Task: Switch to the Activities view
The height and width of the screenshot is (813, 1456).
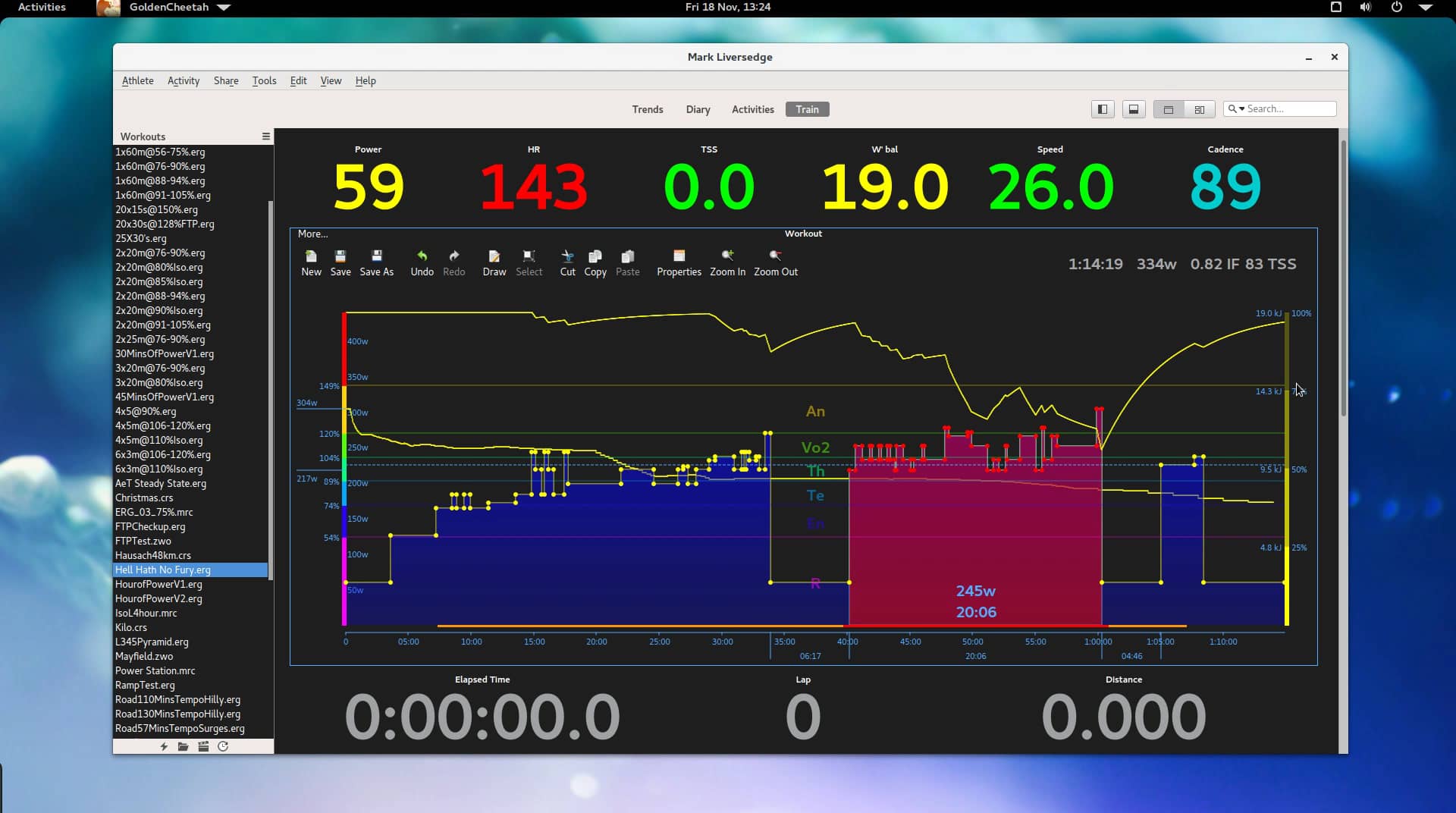Action: pos(752,109)
